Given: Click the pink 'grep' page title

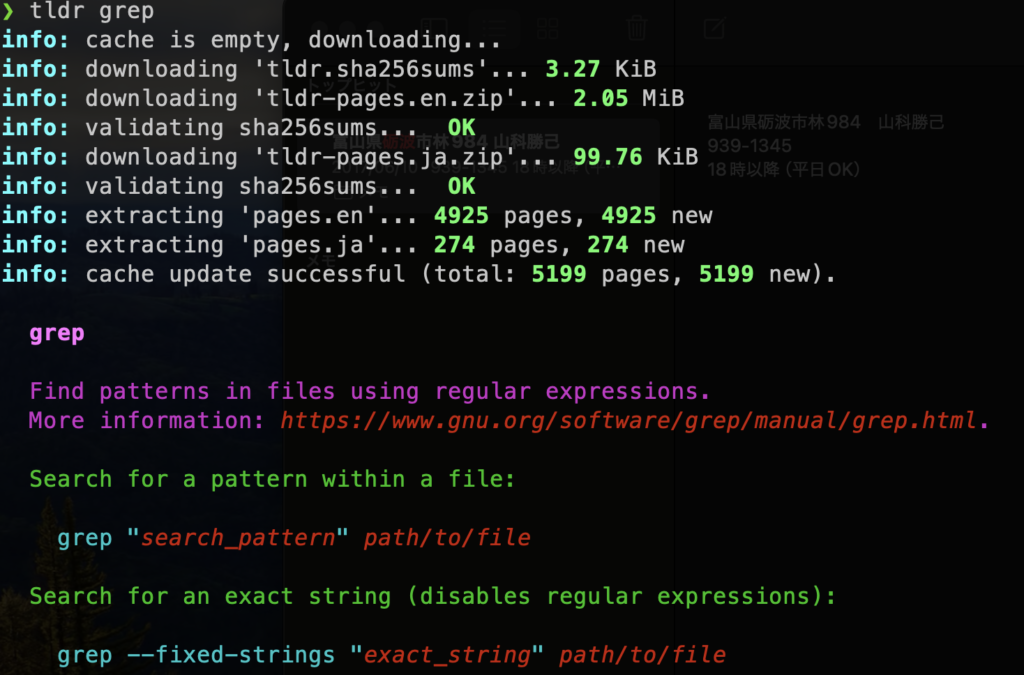Looking at the screenshot, I should [x=57, y=334].
